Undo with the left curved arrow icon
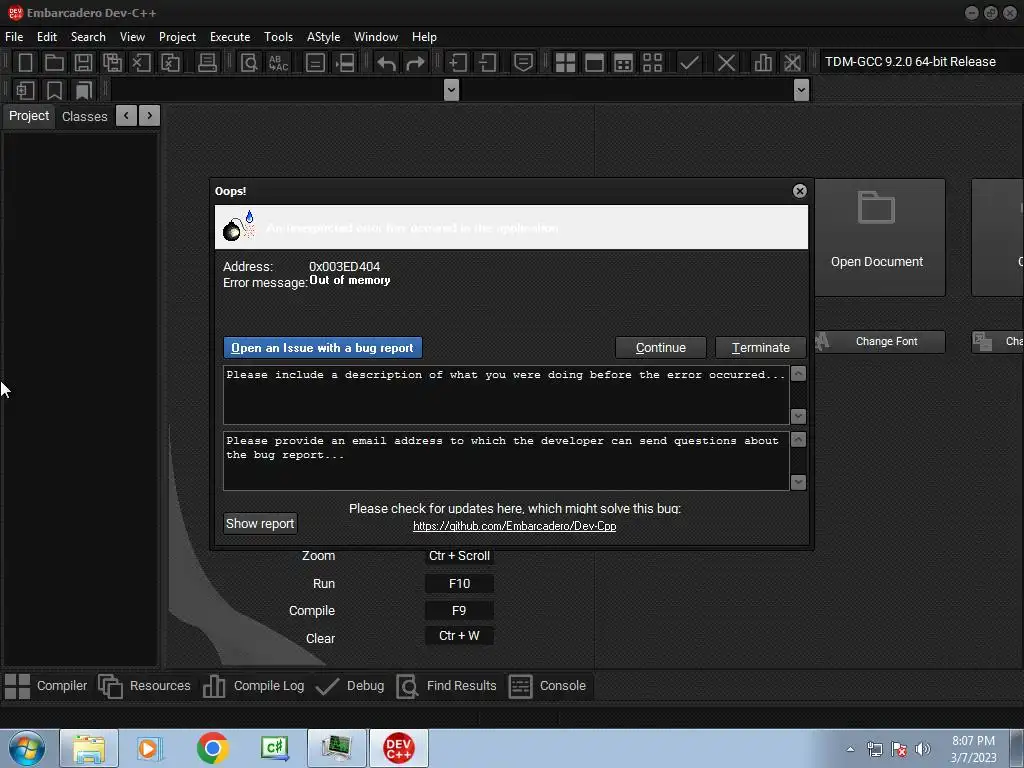 (387, 63)
